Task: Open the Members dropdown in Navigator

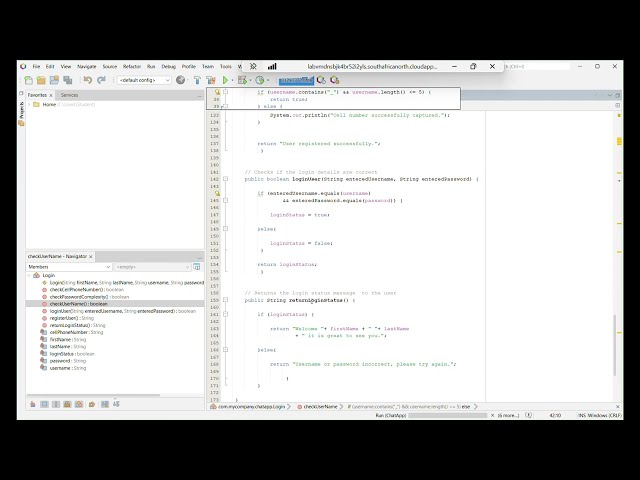Action: (x=69, y=267)
